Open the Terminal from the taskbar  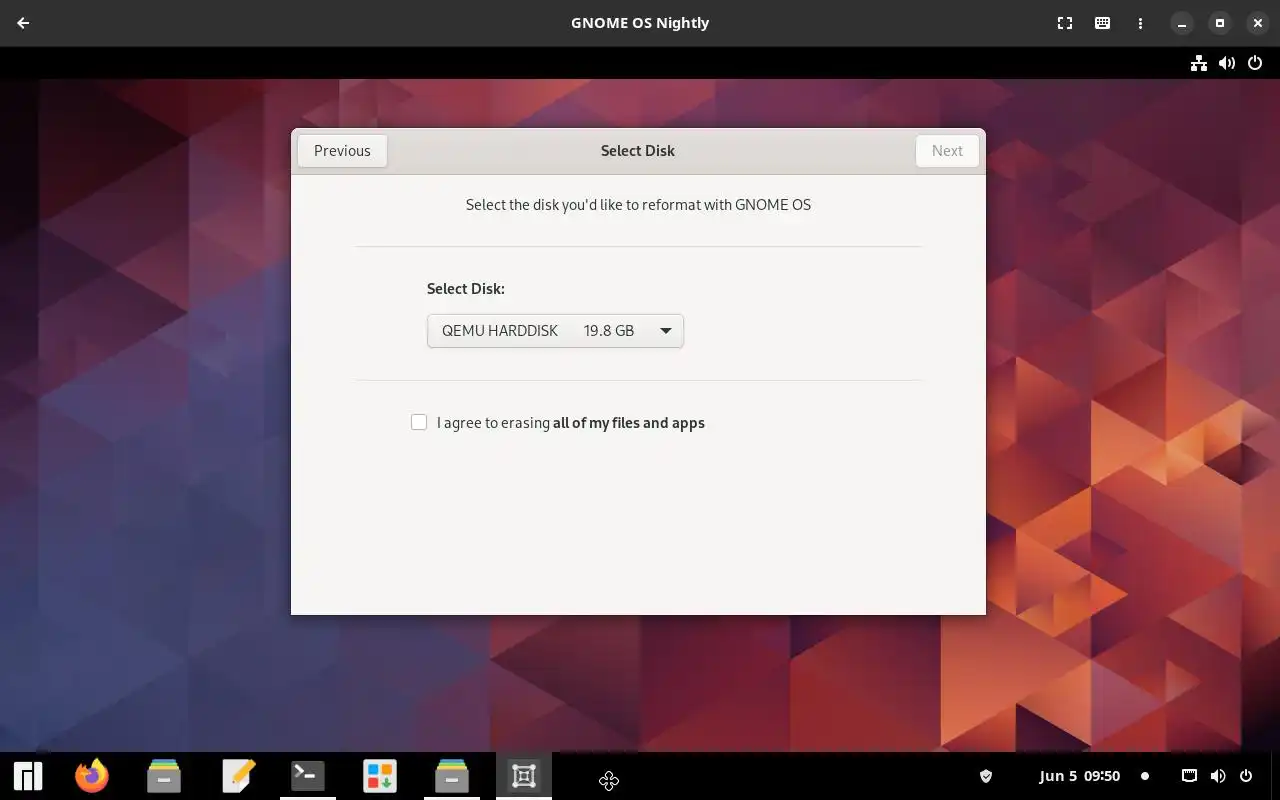pyautogui.click(x=308, y=776)
